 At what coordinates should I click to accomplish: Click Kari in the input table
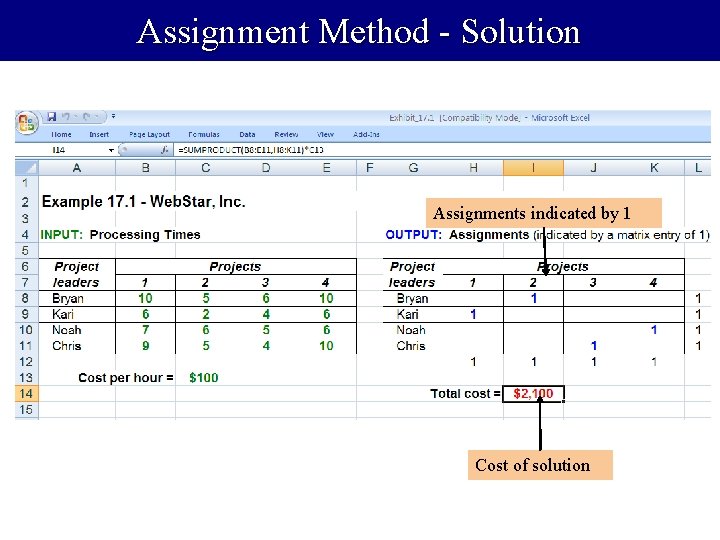pyautogui.click(x=62, y=314)
